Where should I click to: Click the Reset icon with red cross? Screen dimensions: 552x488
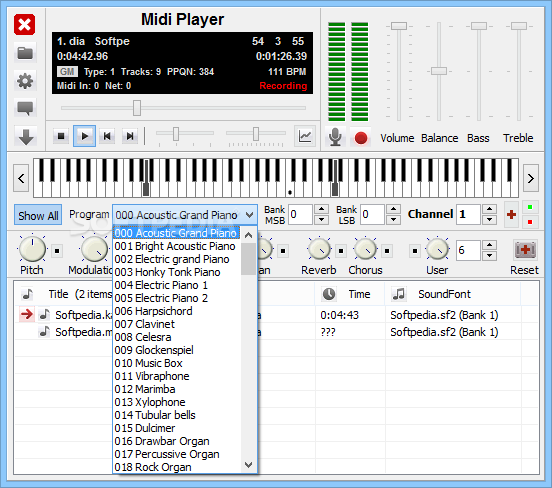point(525,250)
